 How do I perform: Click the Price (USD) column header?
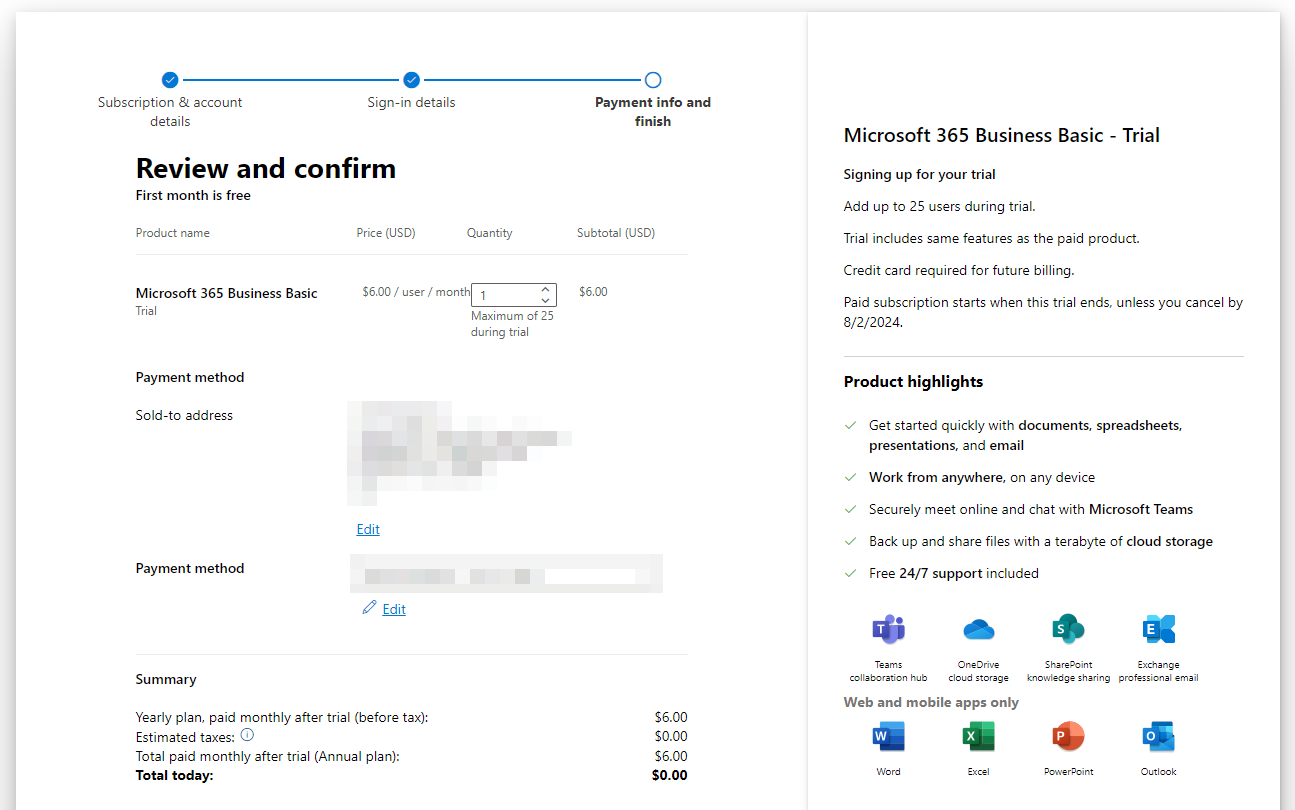[x=386, y=233]
